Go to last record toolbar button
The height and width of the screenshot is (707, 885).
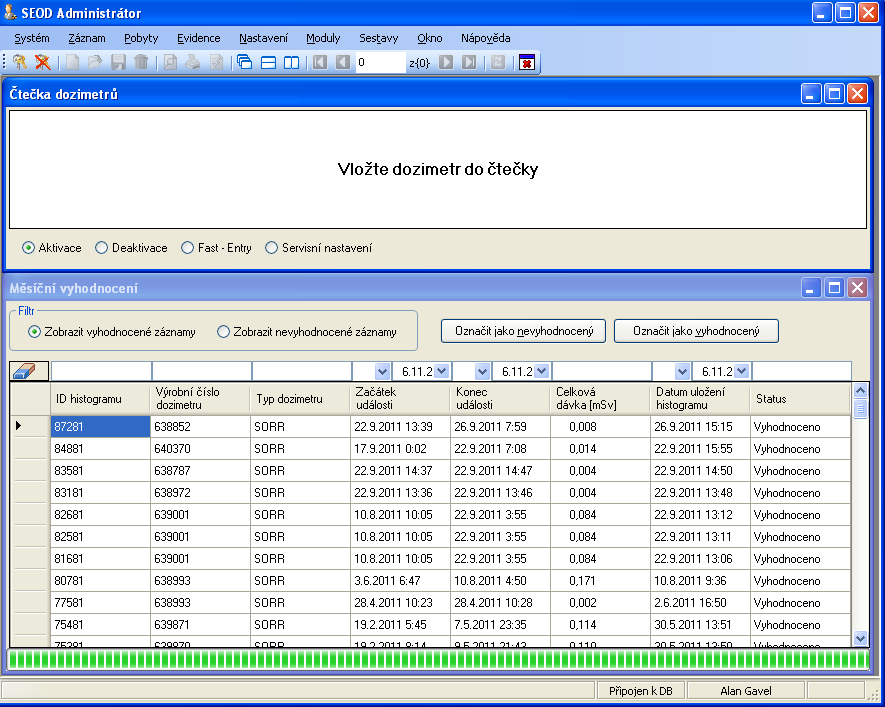[x=469, y=62]
